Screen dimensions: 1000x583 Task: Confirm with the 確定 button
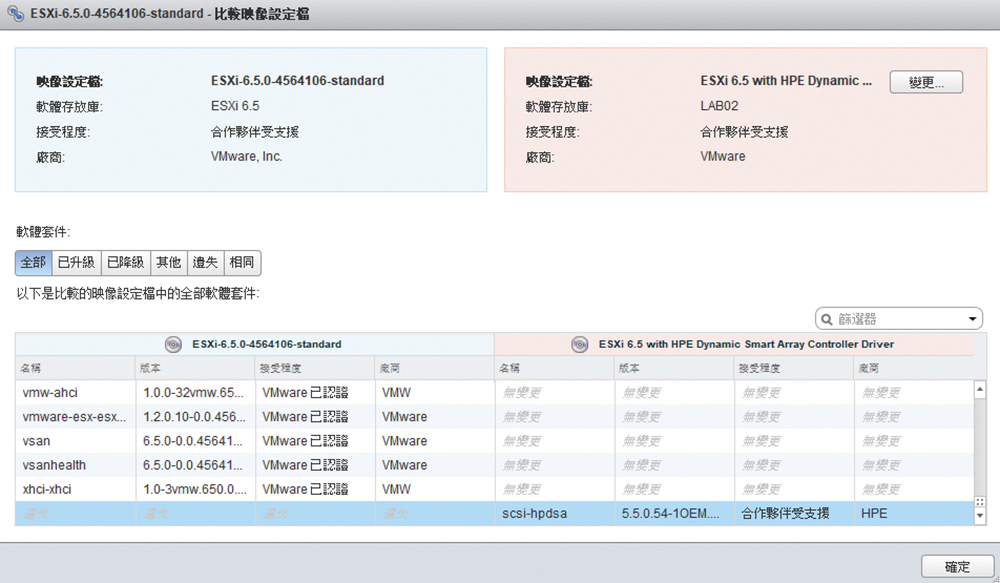pyautogui.click(x=957, y=566)
